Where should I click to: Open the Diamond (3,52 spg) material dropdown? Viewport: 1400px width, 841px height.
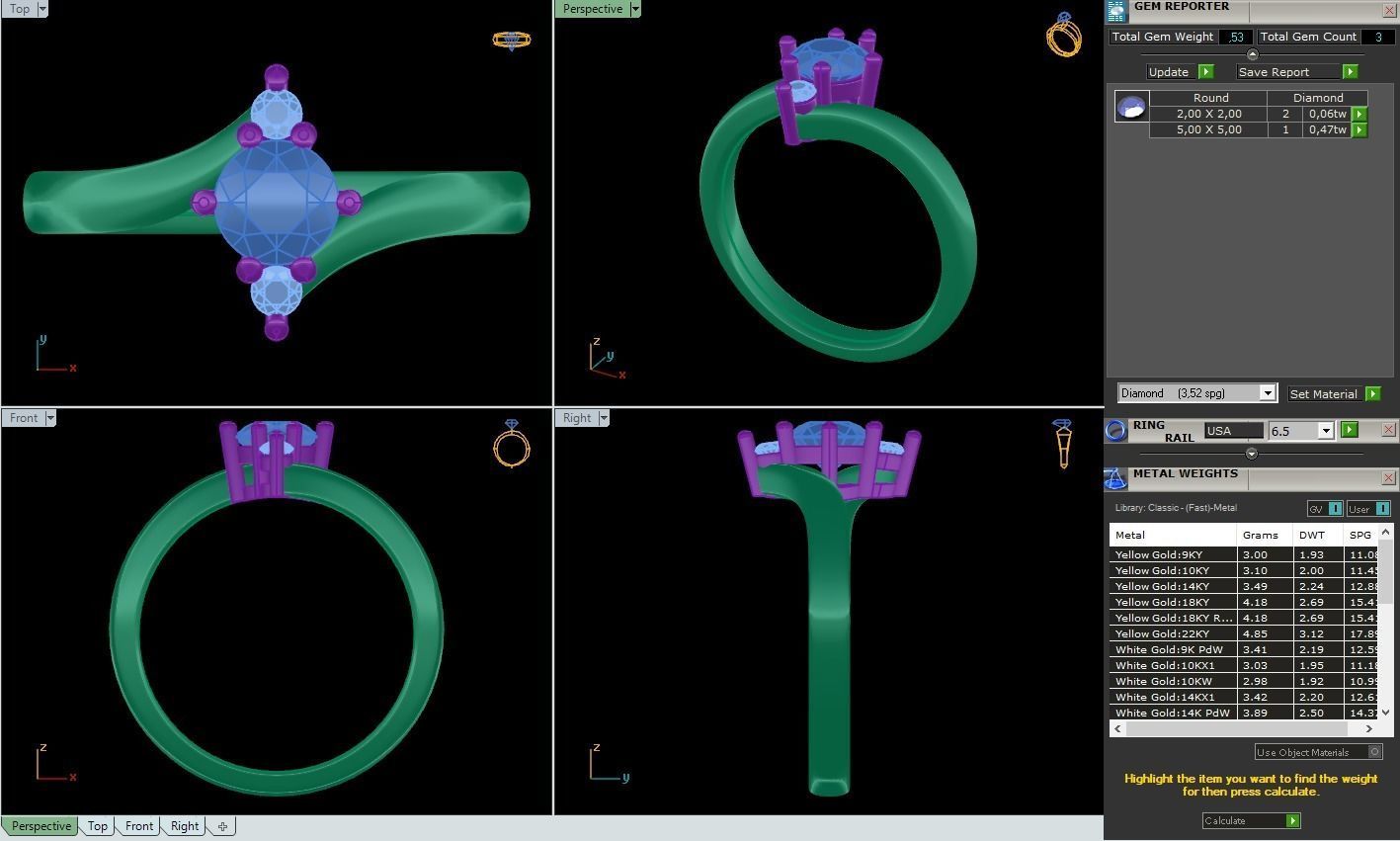click(1268, 393)
